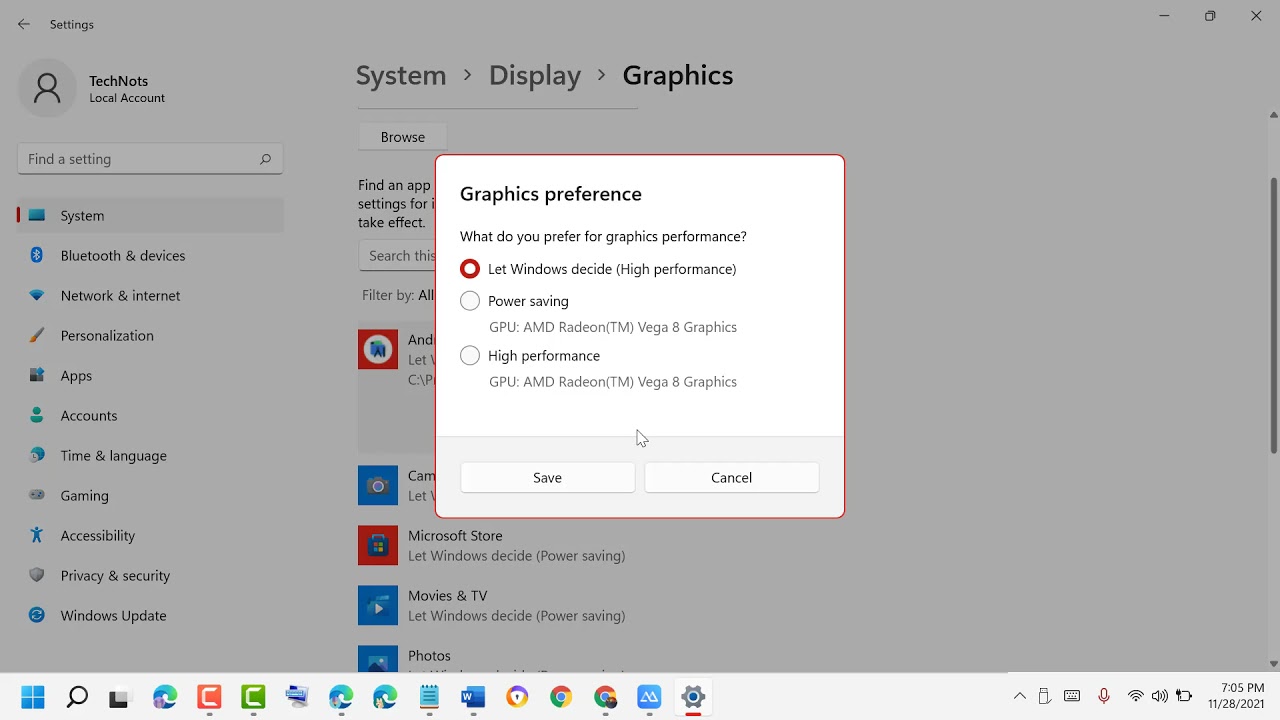The height and width of the screenshot is (720, 1280).
Task: Cancel the Graphics preference dialog
Action: point(731,478)
